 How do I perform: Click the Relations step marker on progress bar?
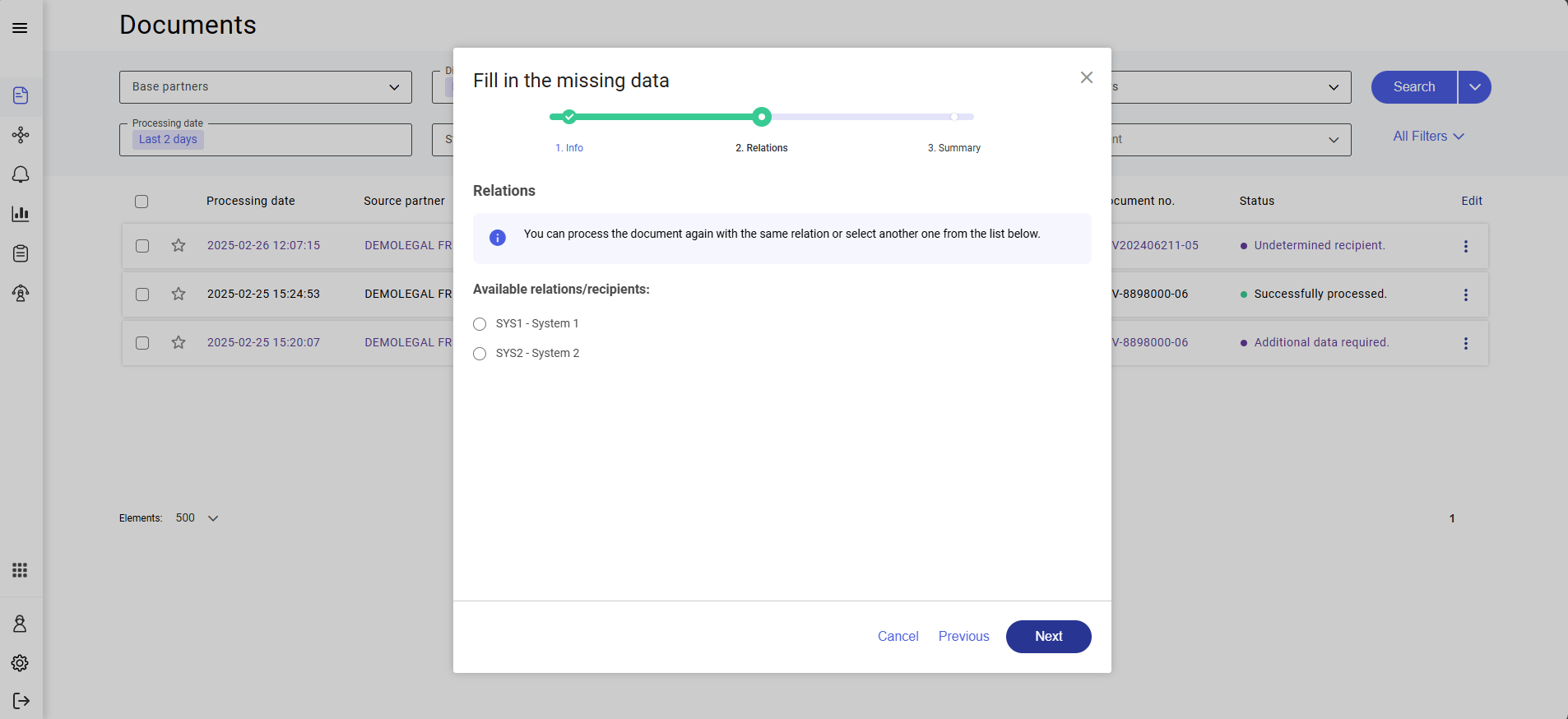pos(762,117)
